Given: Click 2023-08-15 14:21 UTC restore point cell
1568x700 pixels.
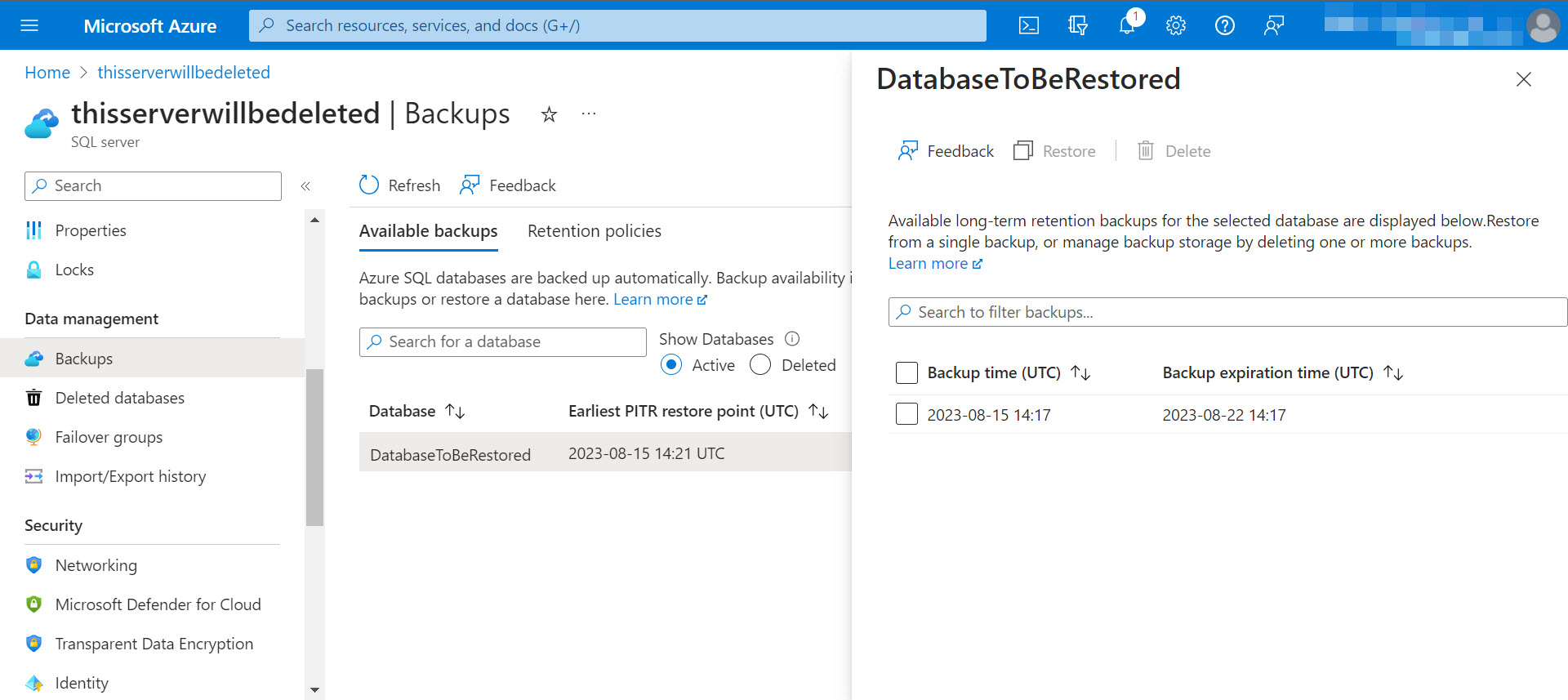Looking at the screenshot, I should (646, 453).
